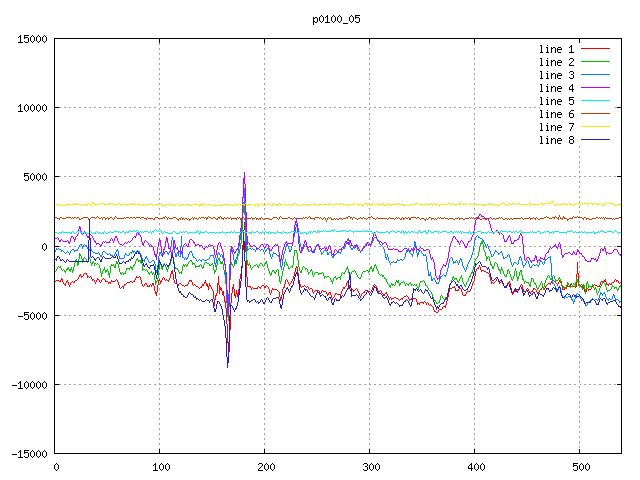Click the lowest blue trough near -9000
This screenshot has height=480, width=640.
[x=227, y=367]
